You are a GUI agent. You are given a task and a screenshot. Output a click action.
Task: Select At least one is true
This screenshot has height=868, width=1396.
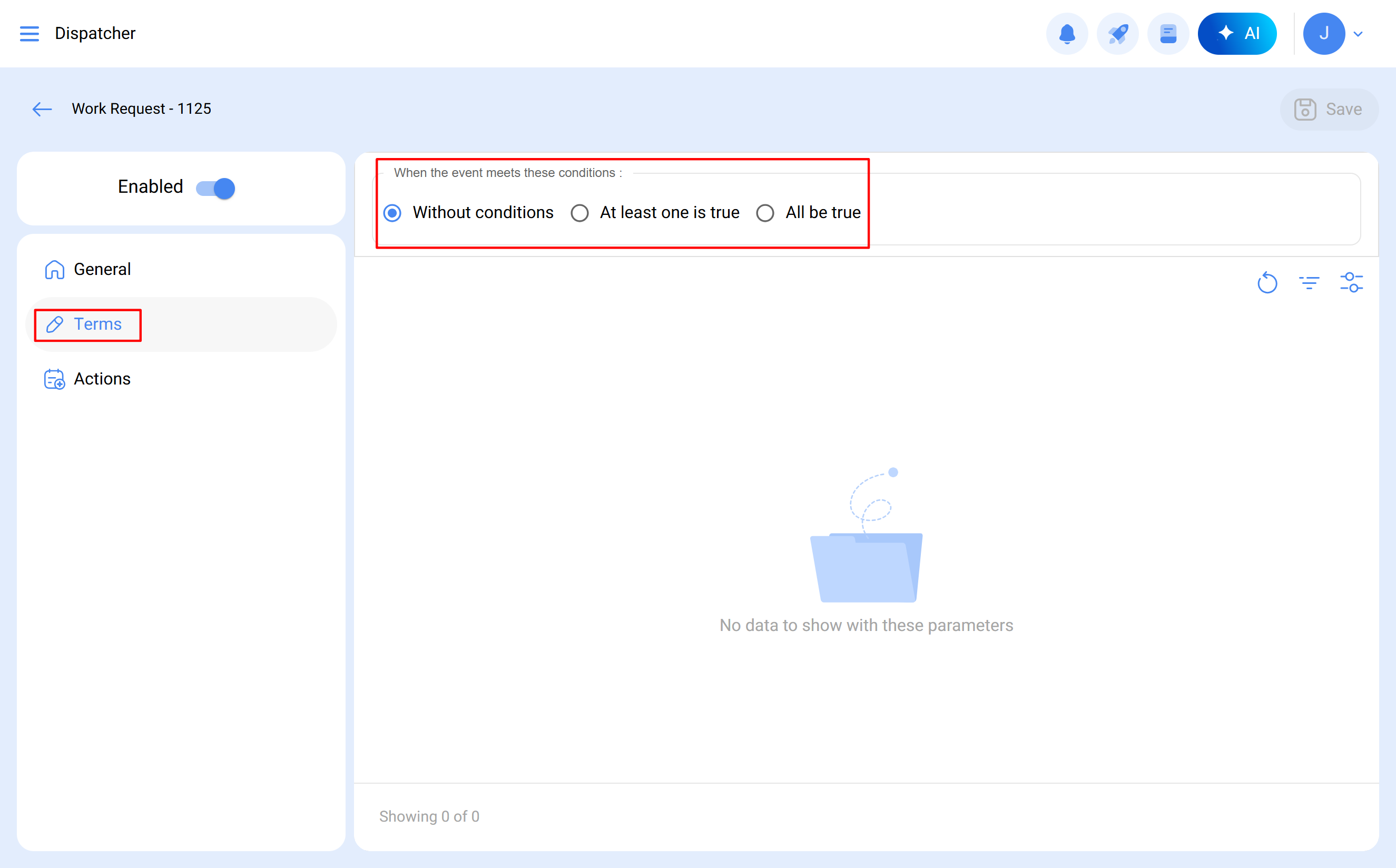pyautogui.click(x=580, y=213)
